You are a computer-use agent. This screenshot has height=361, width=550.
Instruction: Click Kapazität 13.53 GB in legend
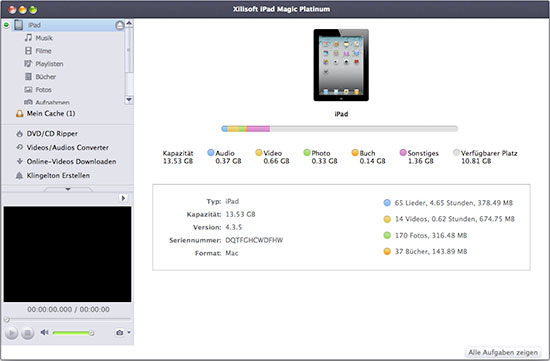pyautogui.click(x=178, y=157)
